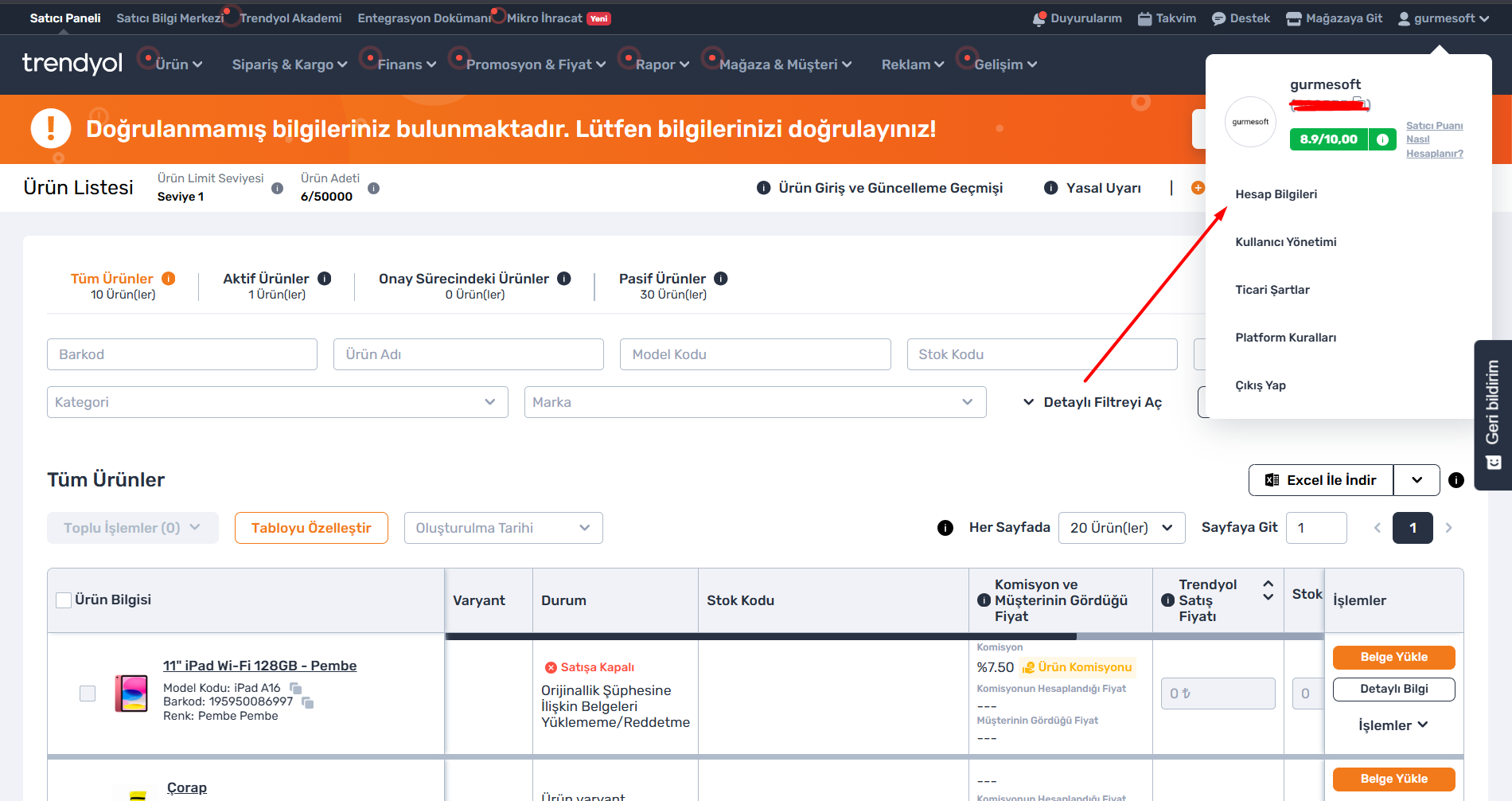Open the Kategori dropdown

277,402
